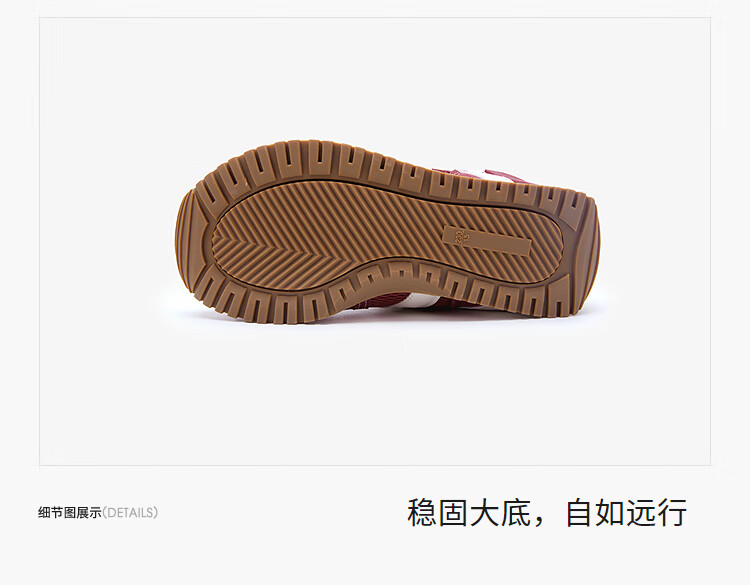Click the character 行 ending the slogan

pyautogui.click(x=673, y=513)
